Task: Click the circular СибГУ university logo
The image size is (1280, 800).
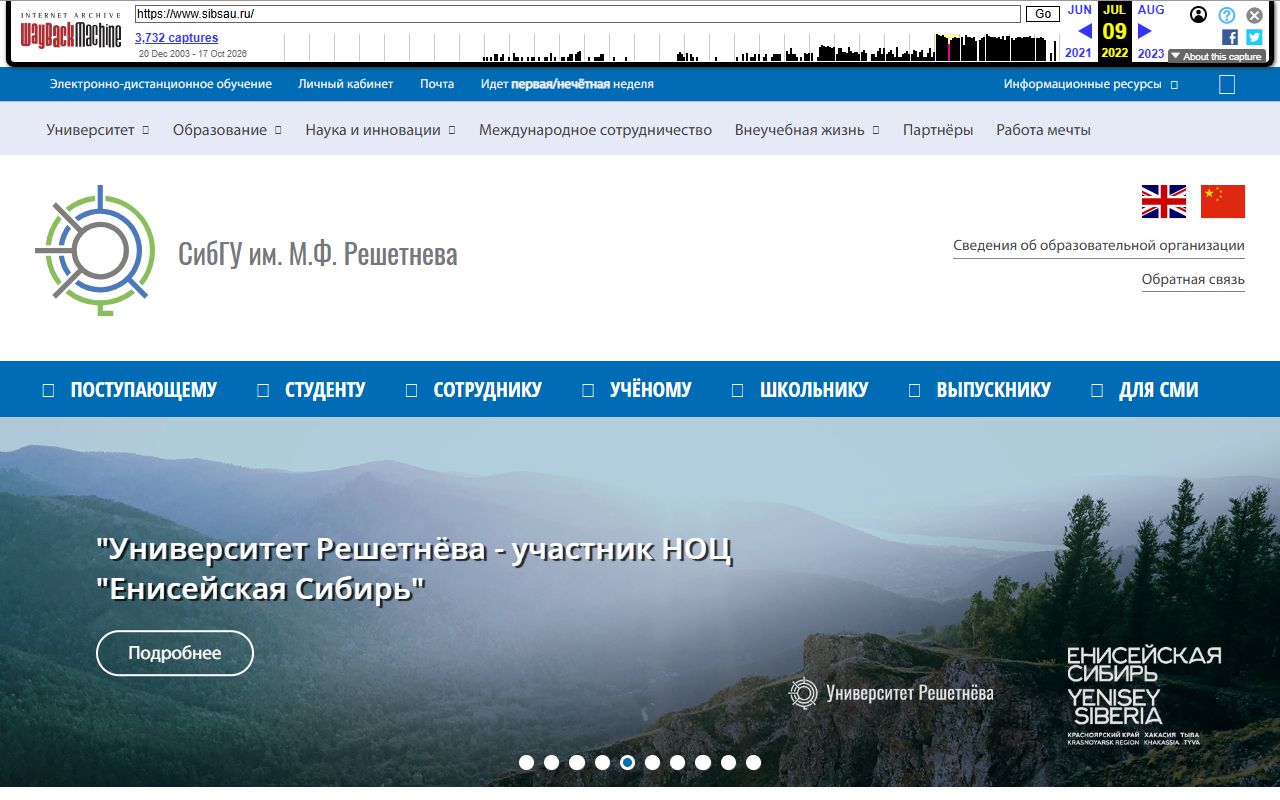Action: pos(95,250)
